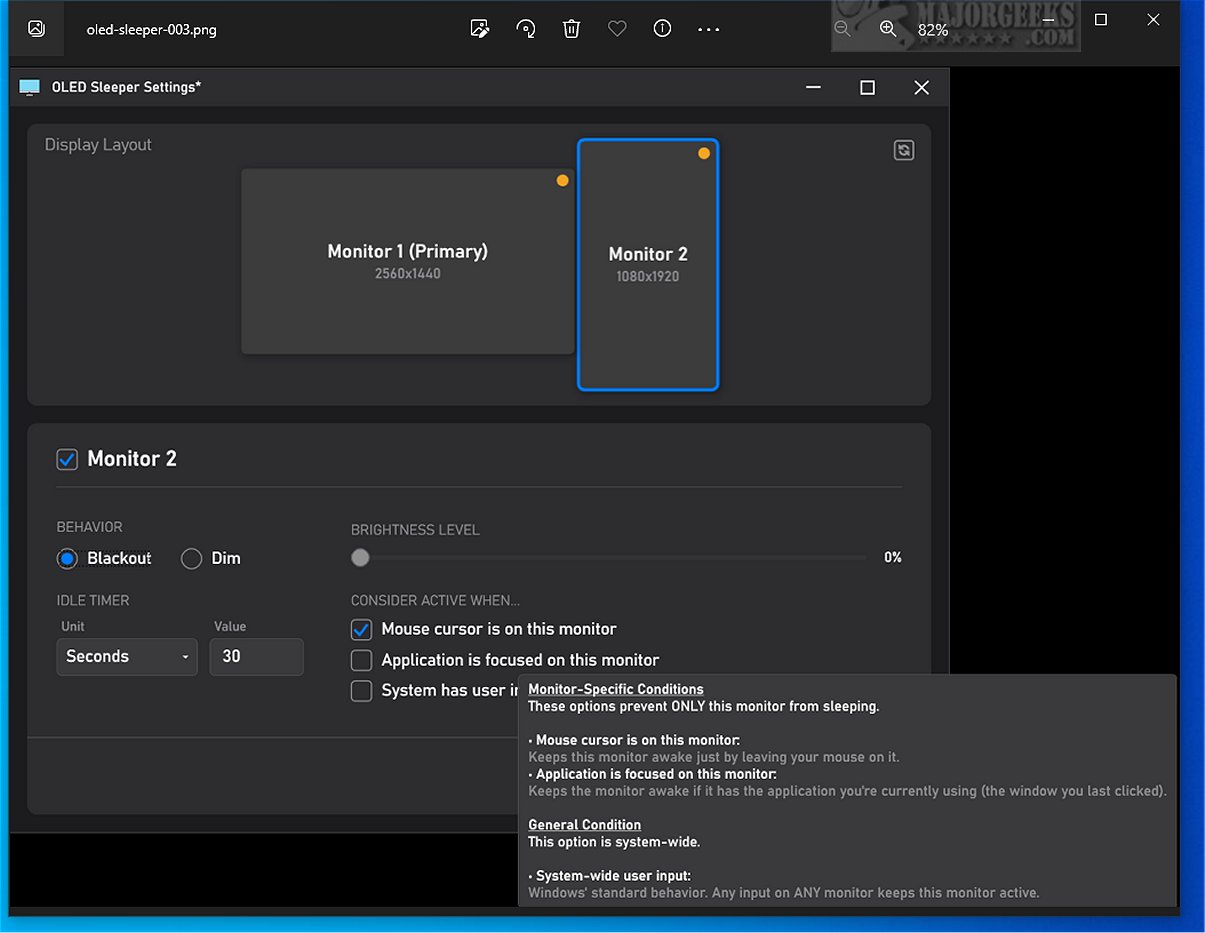Refresh the display layout with reload icon
Image resolution: width=1205 pixels, height=933 pixels.
click(x=904, y=150)
